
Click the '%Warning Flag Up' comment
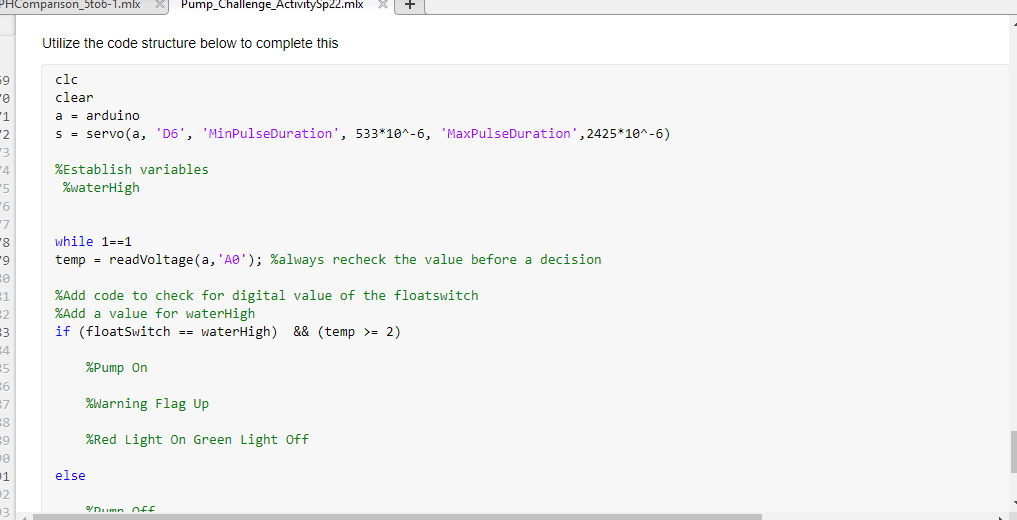pyautogui.click(x=147, y=404)
